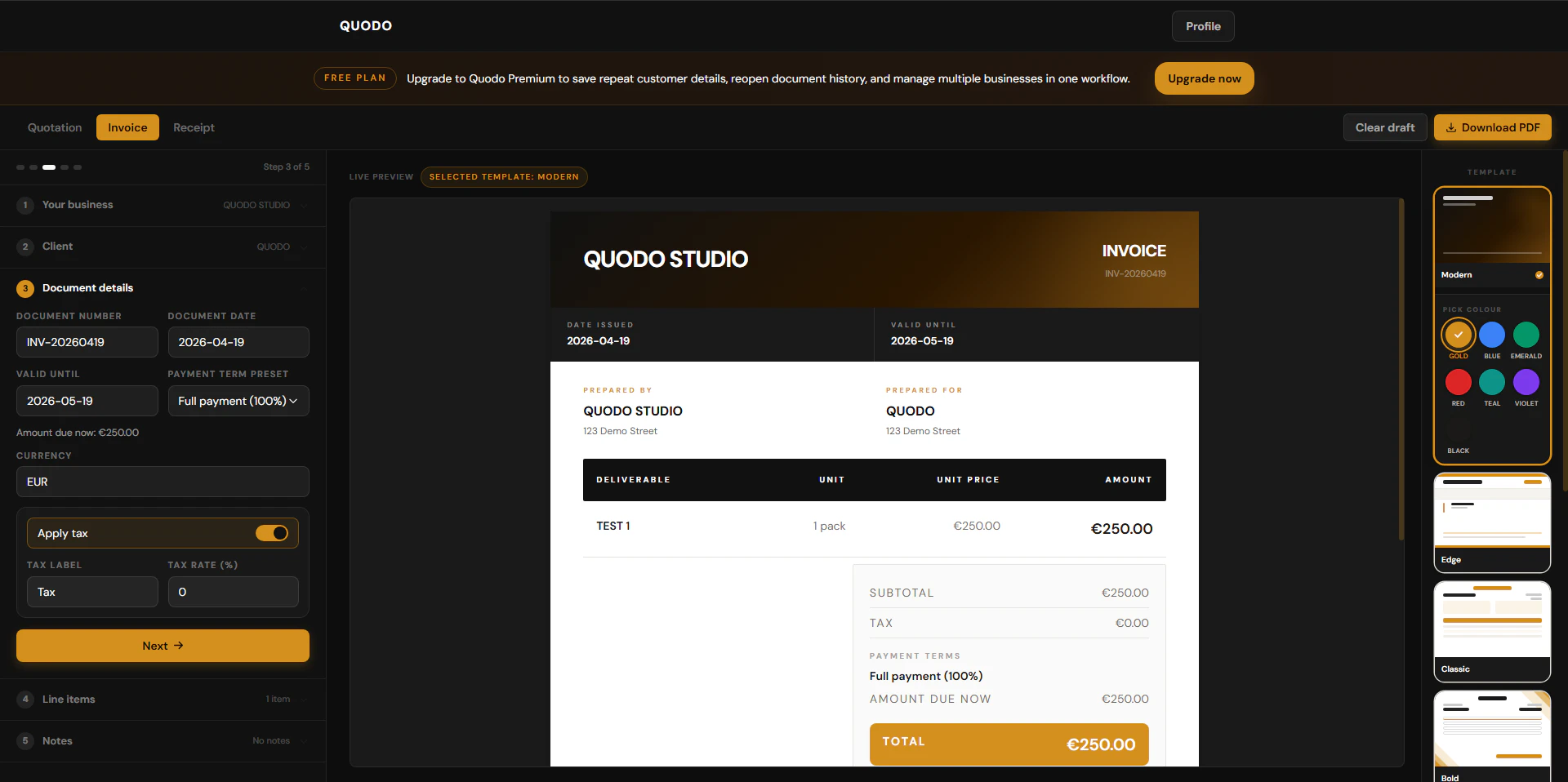
Task: Click the Amount due now: €250.00 text
Action: [78, 433]
